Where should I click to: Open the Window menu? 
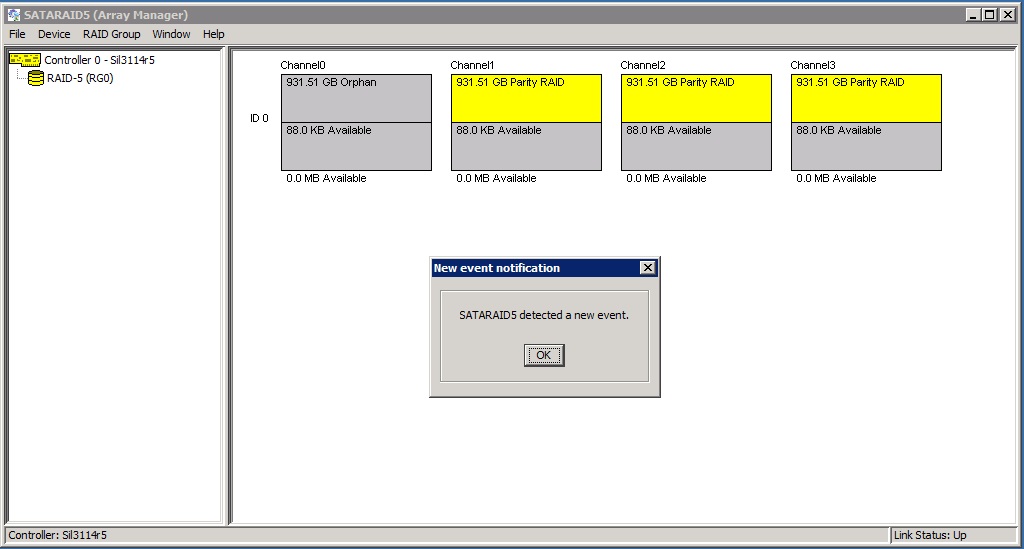point(171,34)
